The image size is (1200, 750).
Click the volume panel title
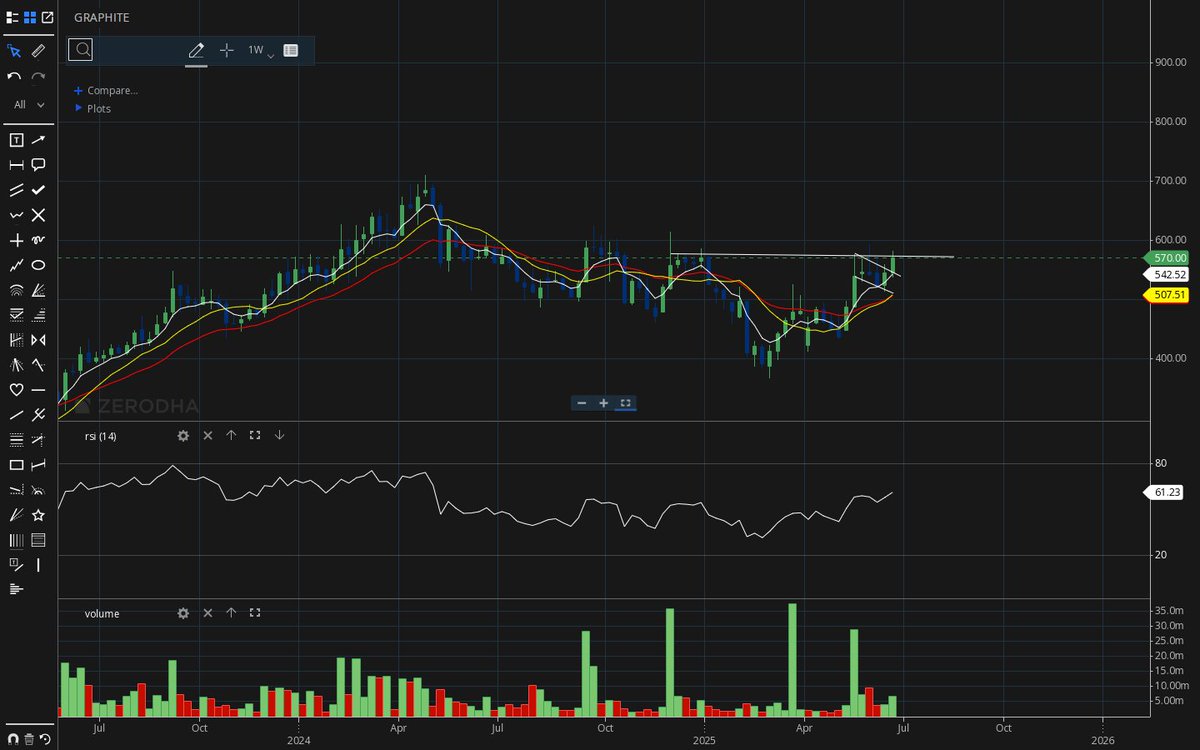pos(102,613)
